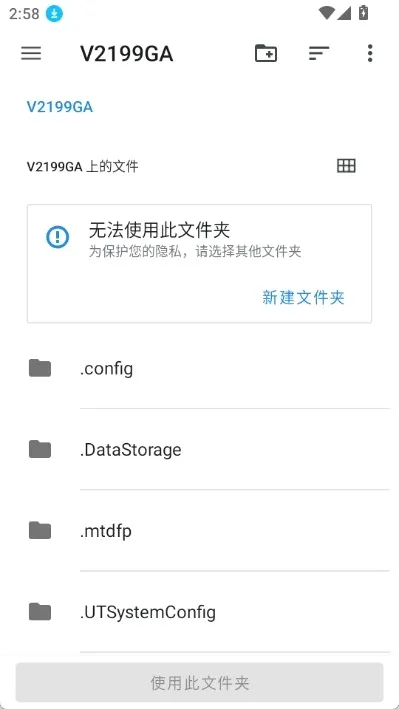
Task: Tap the V2199GA toolbar title
Action: click(127, 54)
